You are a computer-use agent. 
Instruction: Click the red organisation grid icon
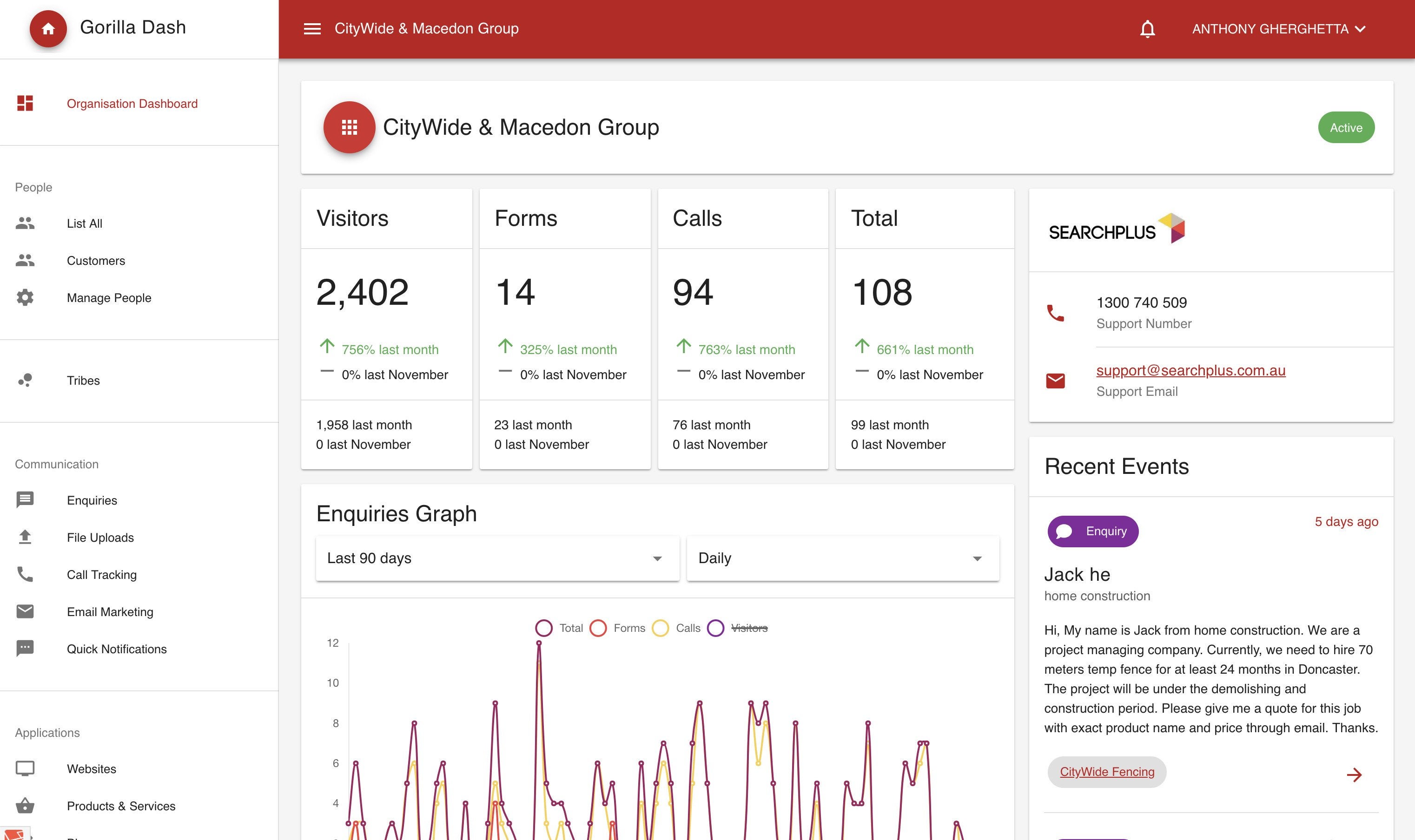[x=350, y=127]
